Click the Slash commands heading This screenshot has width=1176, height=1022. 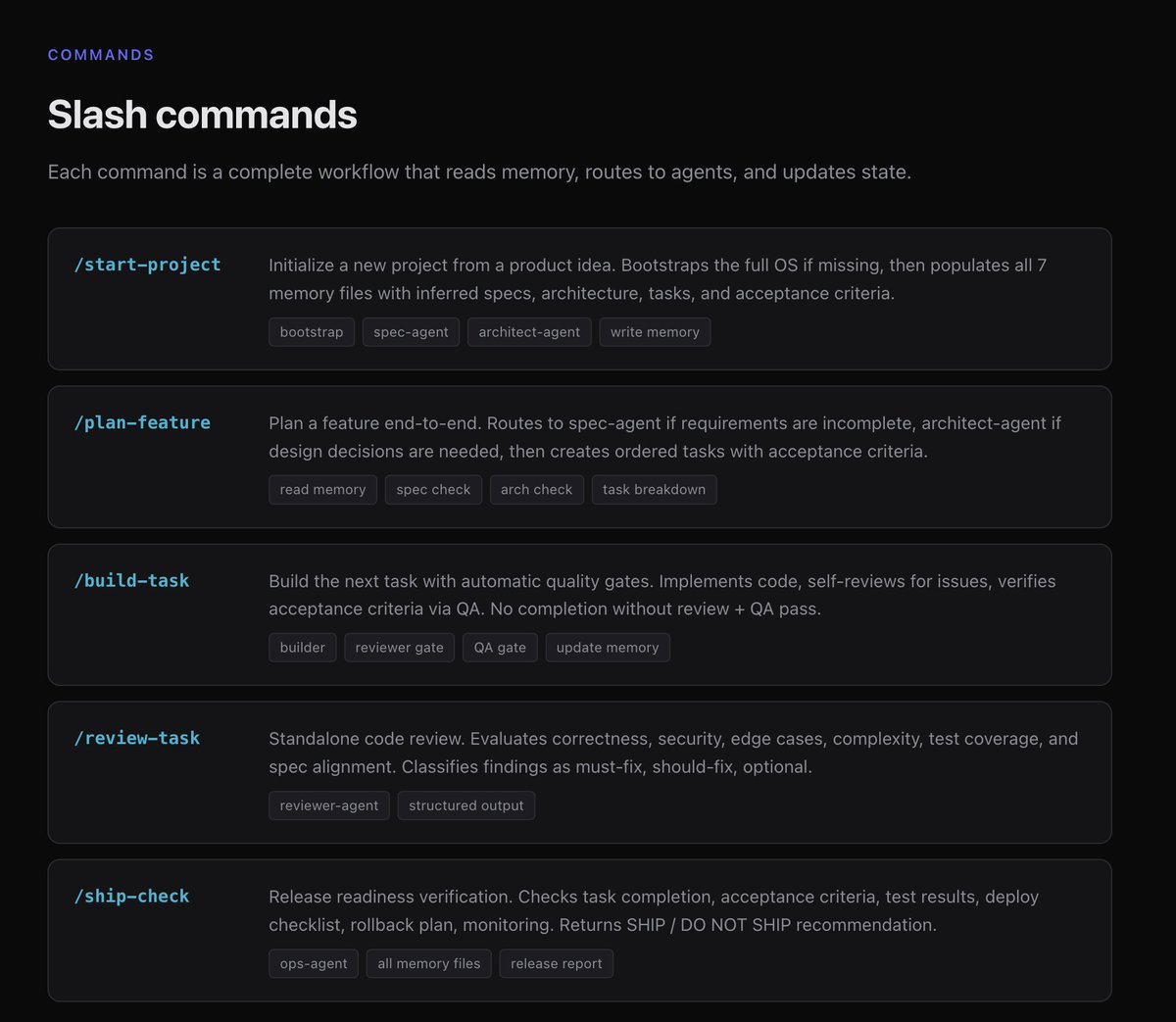(x=202, y=115)
